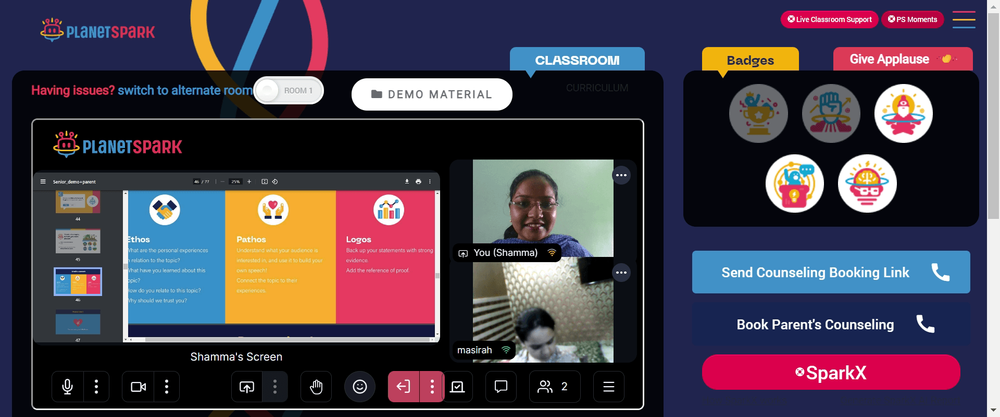The height and width of the screenshot is (417, 1000).
Task: Select slide thumbnail 44 in PDF sidebar
Action: pos(77,202)
